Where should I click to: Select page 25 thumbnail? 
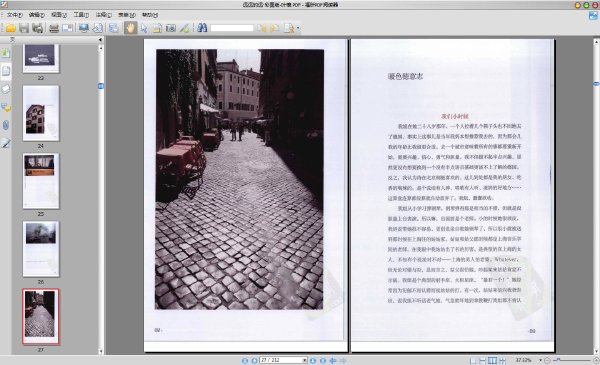click(41, 181)
